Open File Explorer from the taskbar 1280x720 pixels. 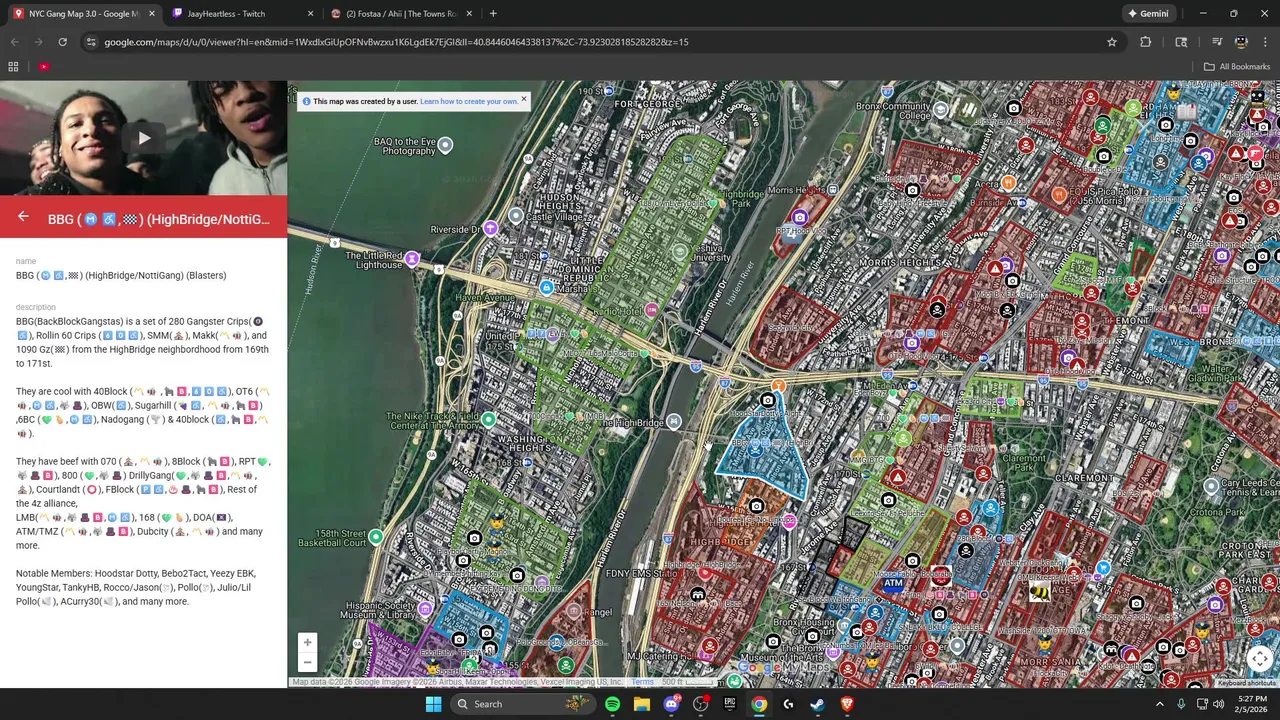tap(641, 704)
